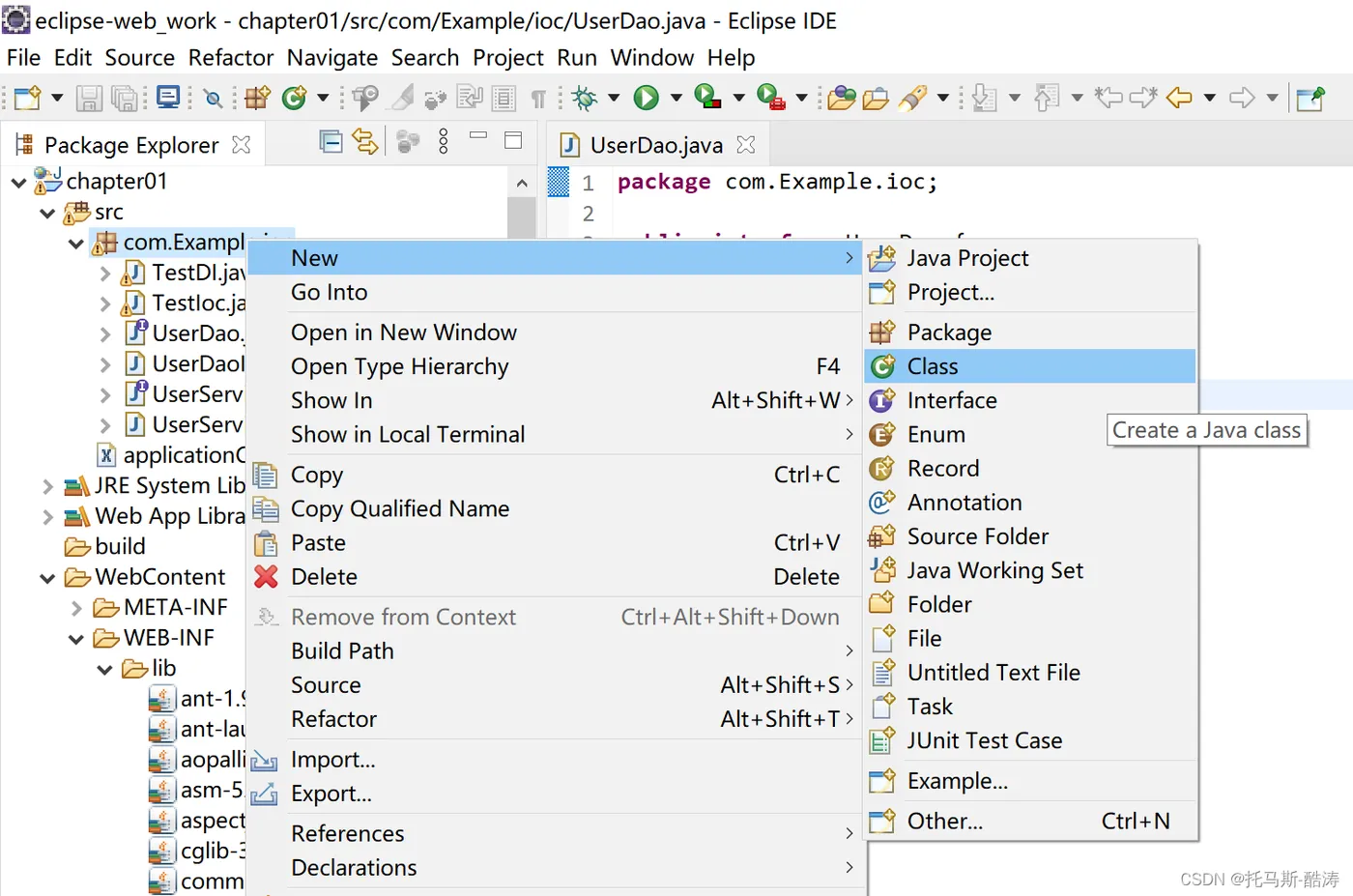Open the Window menu
Viewport: 1353px width, 896px height.
pos(652,58)
